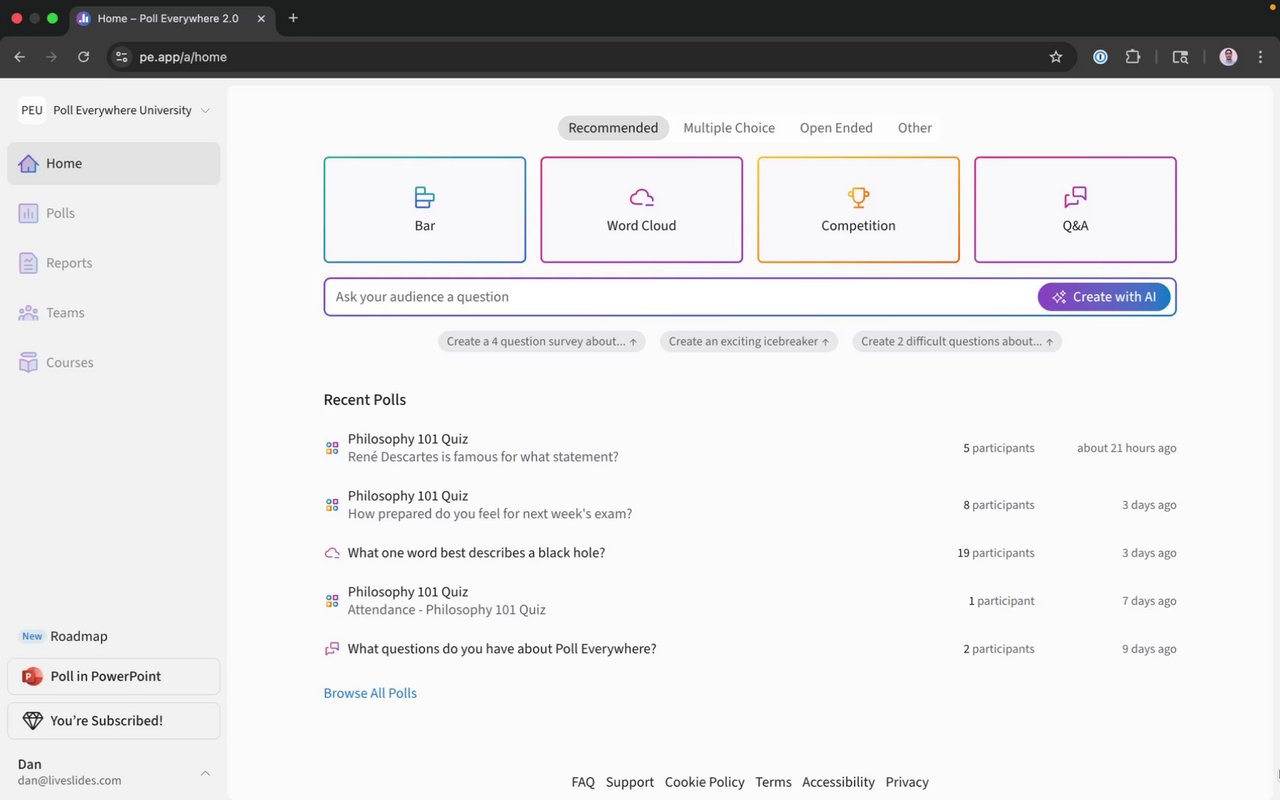Bookmark this page with the star icon
1280x800 pixels.
[x=1056, y=57]
